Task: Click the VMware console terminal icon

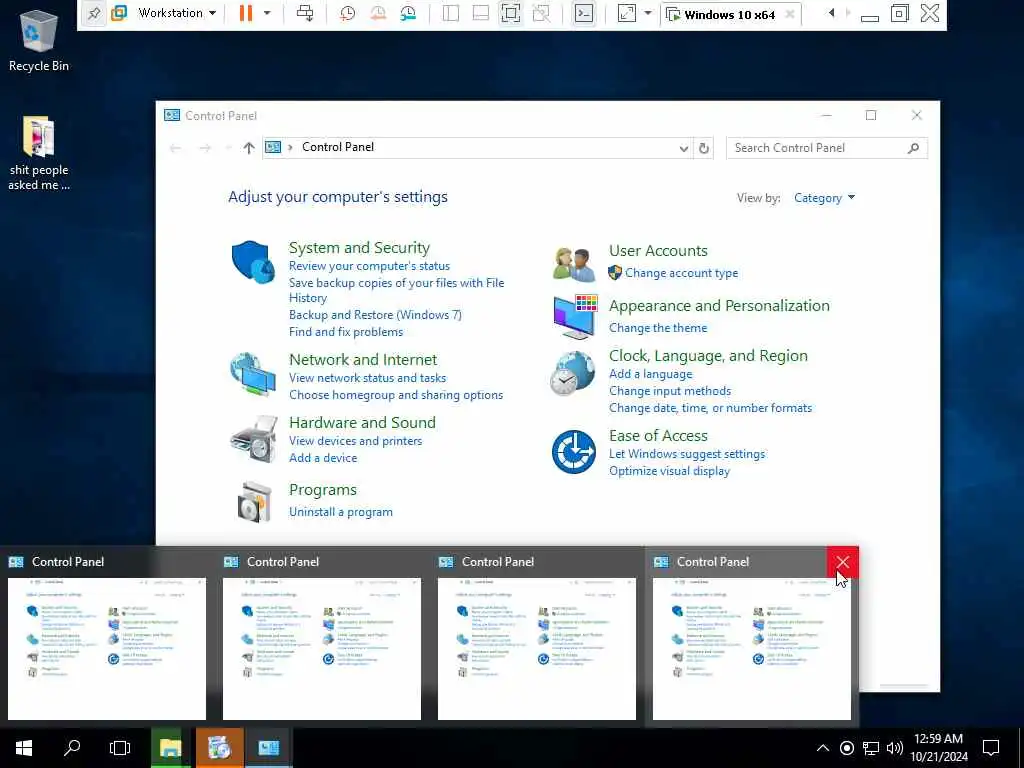Action: [x=583, y=13]
